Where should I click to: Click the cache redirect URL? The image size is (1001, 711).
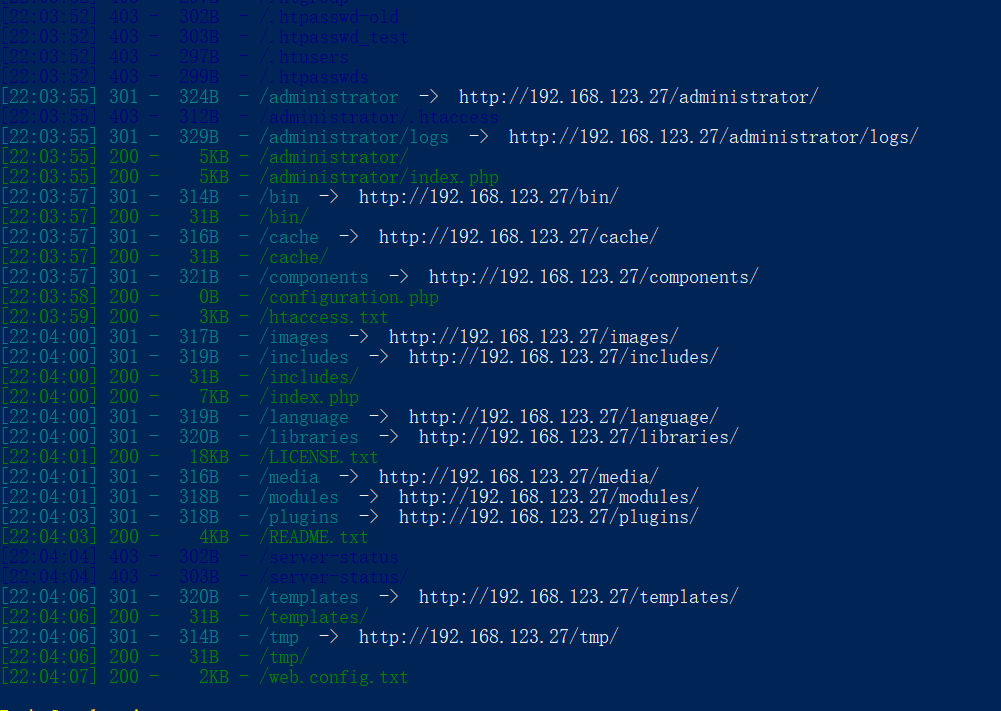[x=518, y=237]
